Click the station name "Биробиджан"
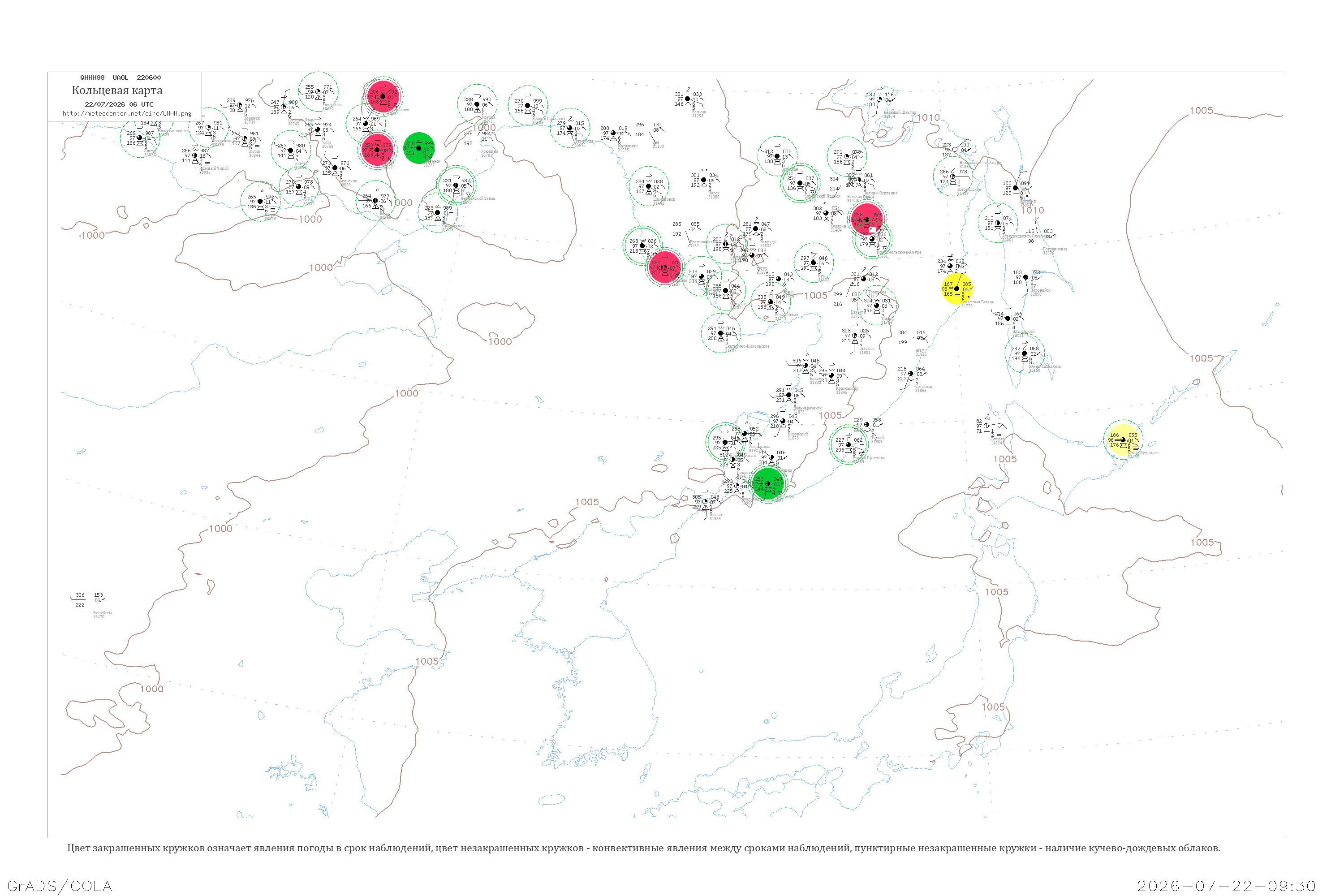This screenshot has height=896, width=1344. pos(786,315)
